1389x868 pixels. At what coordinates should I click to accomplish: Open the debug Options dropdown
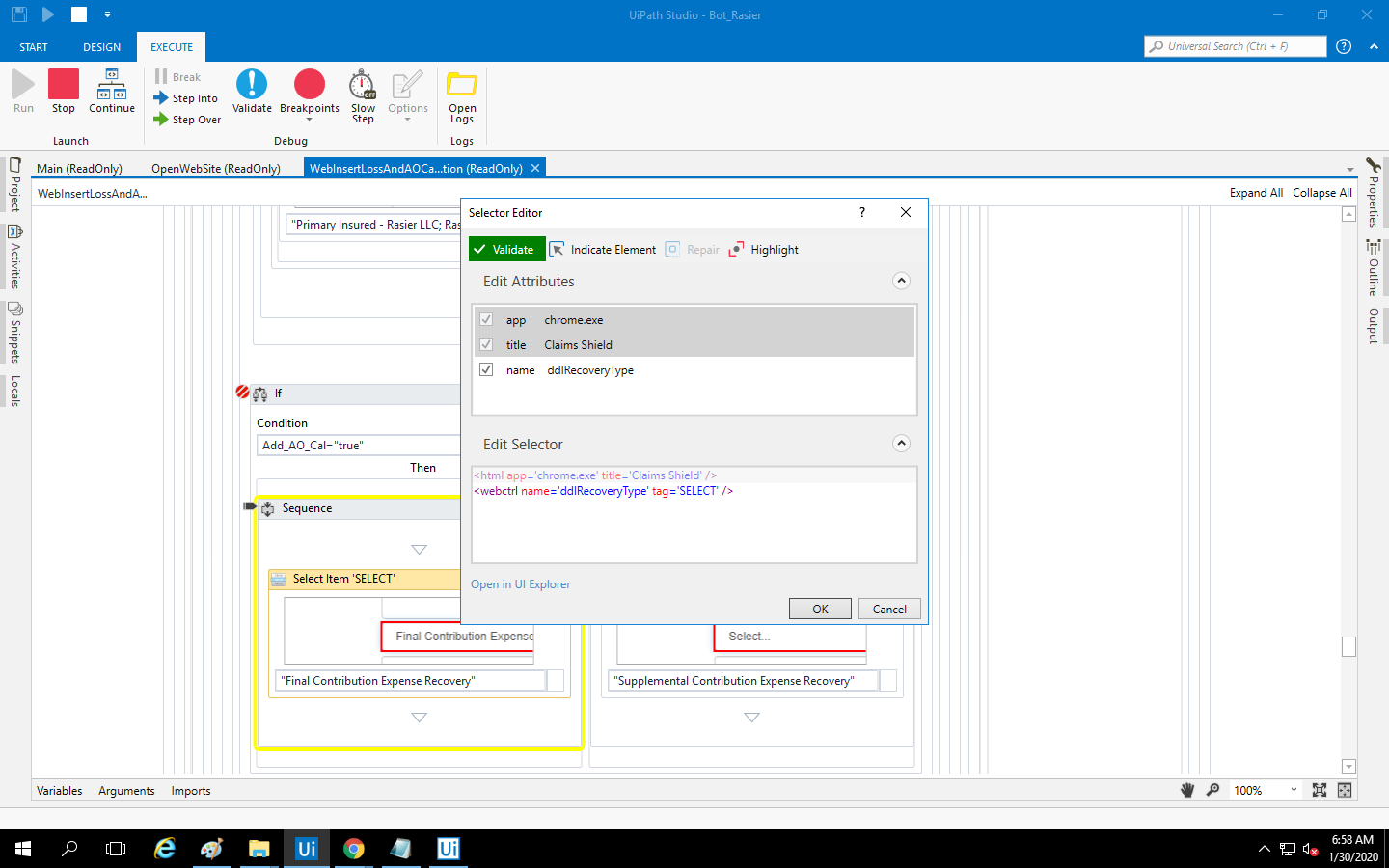[408, 95]
